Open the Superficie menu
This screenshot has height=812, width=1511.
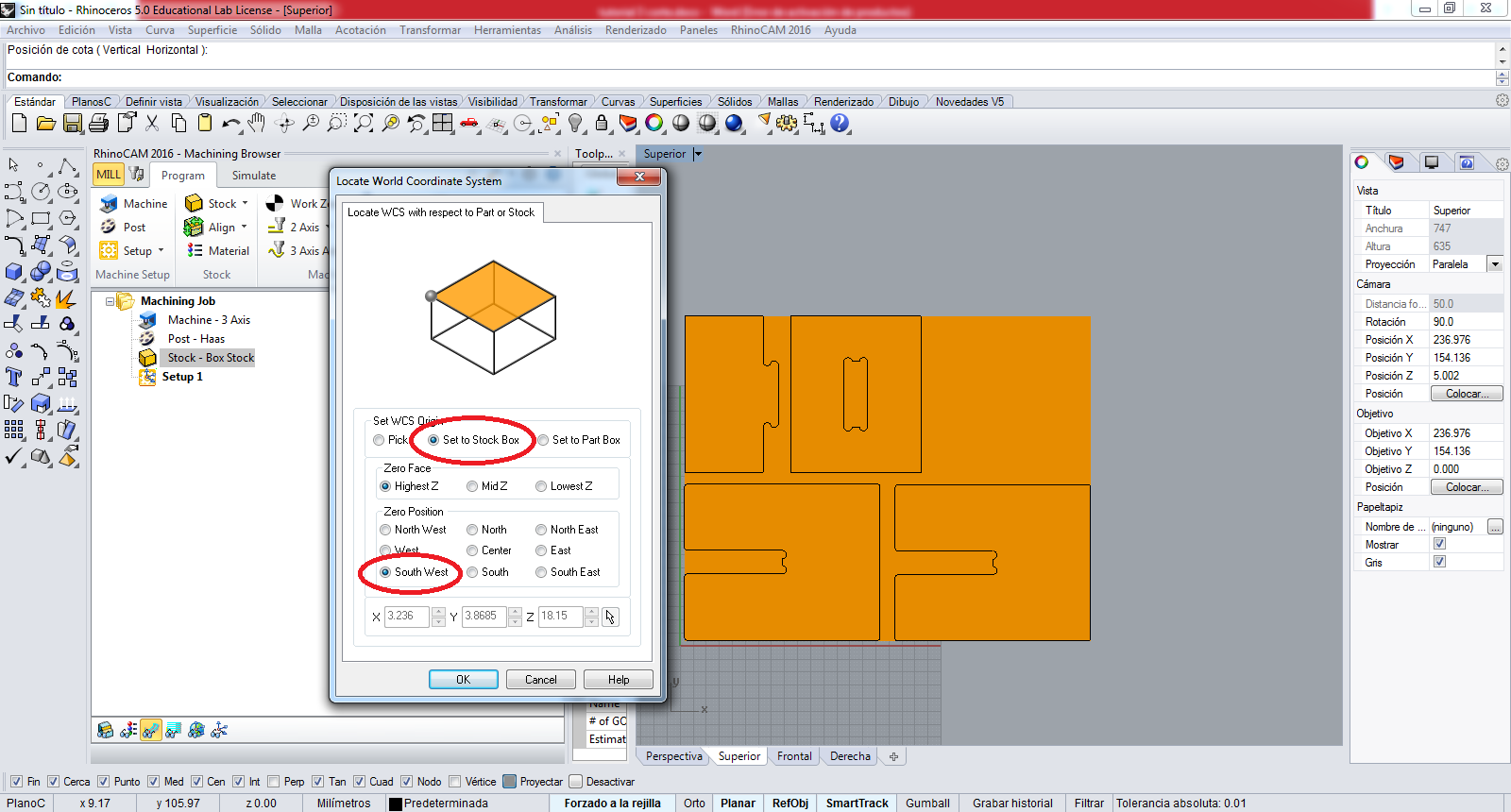pyautogui.click(x=212, y=30)
